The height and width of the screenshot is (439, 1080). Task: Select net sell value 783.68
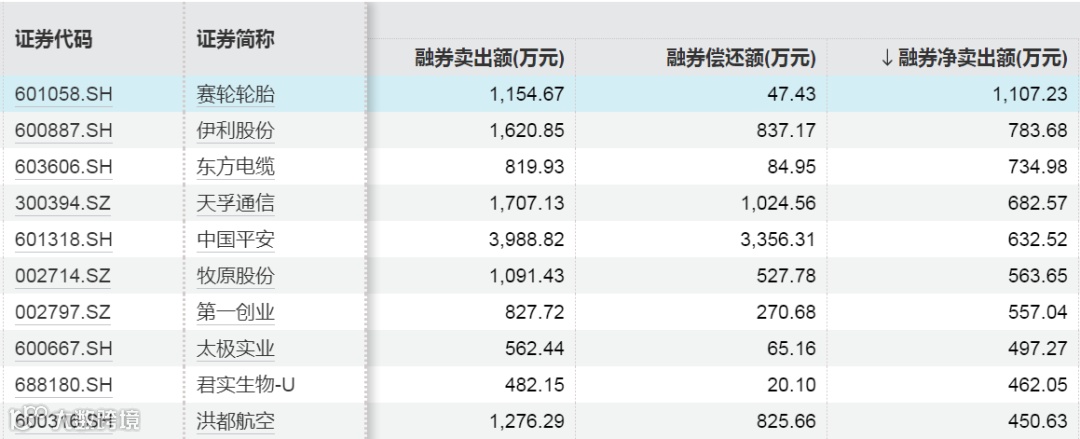pyautogui.click(x=1038, y=130)
